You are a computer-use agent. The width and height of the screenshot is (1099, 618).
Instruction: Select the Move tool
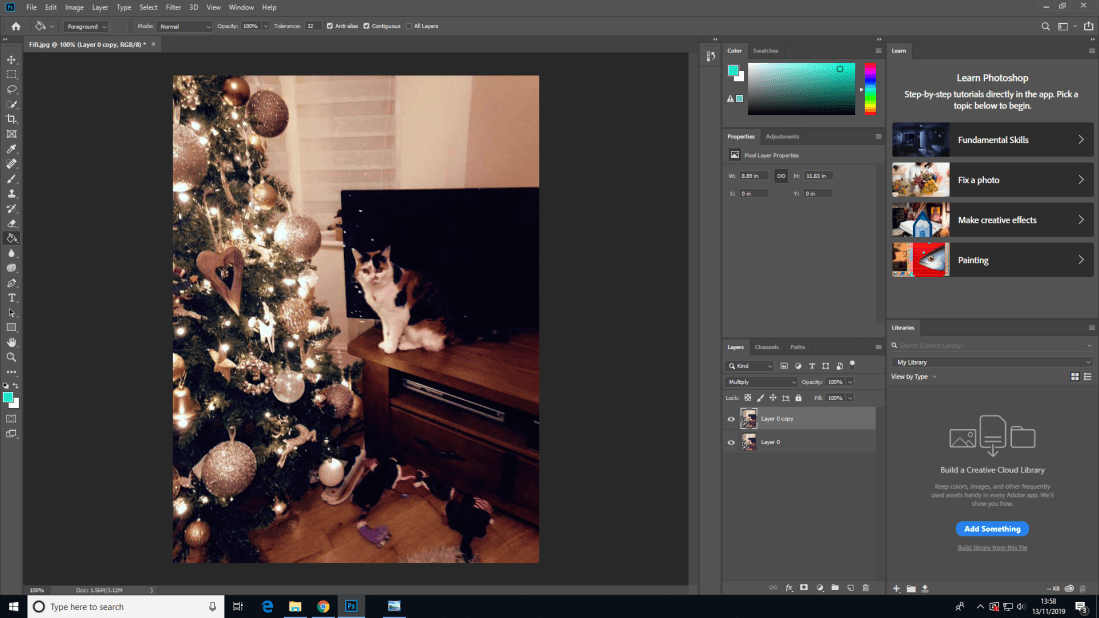point(12,60)
